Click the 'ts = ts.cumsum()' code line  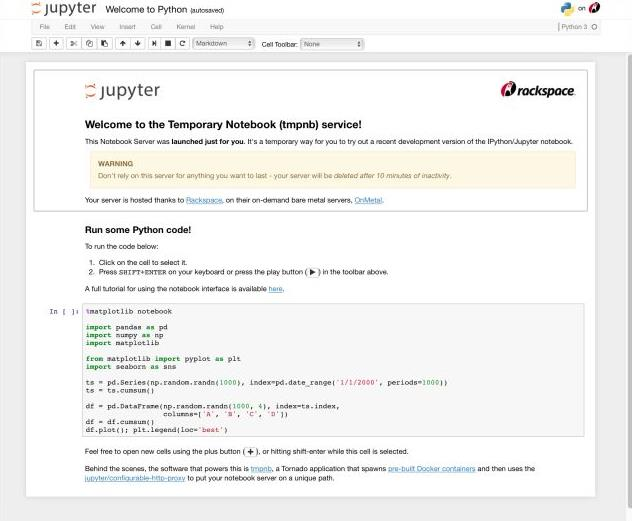click(120, 390)
